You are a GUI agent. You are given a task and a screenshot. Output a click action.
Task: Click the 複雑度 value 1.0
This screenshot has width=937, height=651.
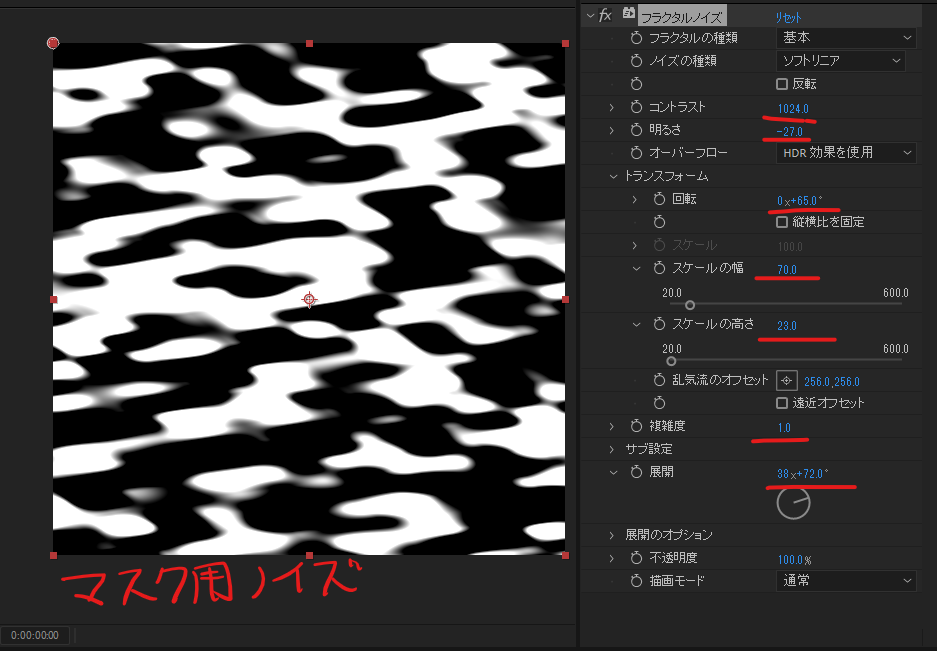(x=784, y=428)
